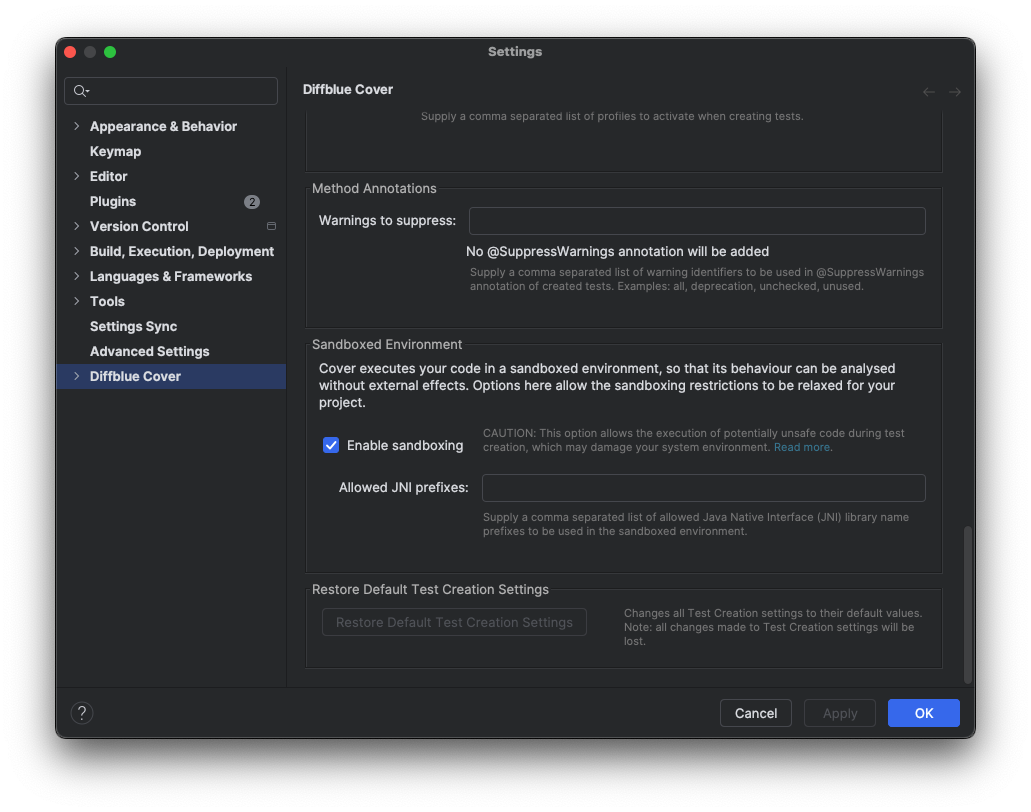Expand the Editor settings node
Screen dimensions: 1031x812
[77, 177]
